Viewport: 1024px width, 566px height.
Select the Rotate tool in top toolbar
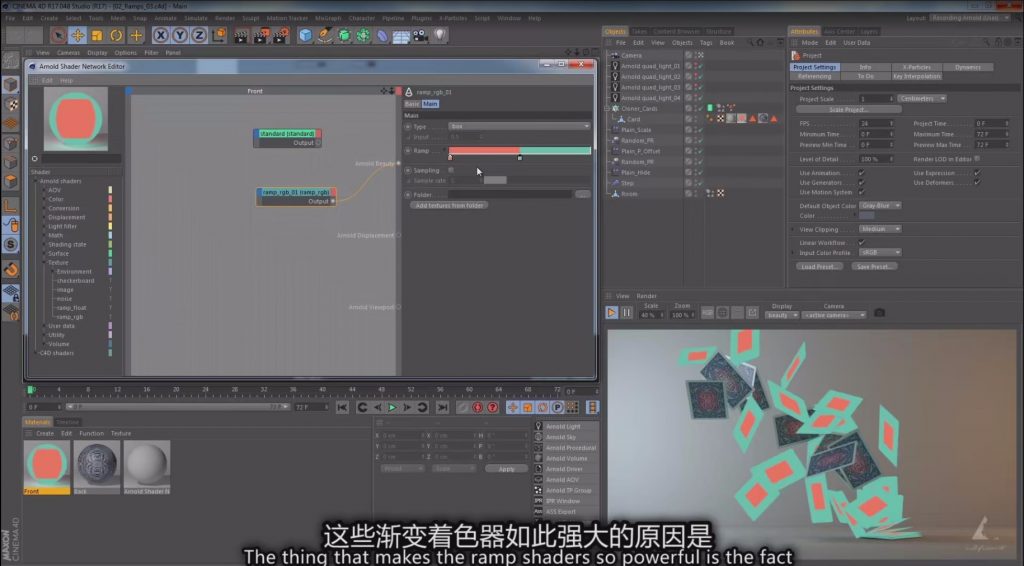tap(116, 35)
